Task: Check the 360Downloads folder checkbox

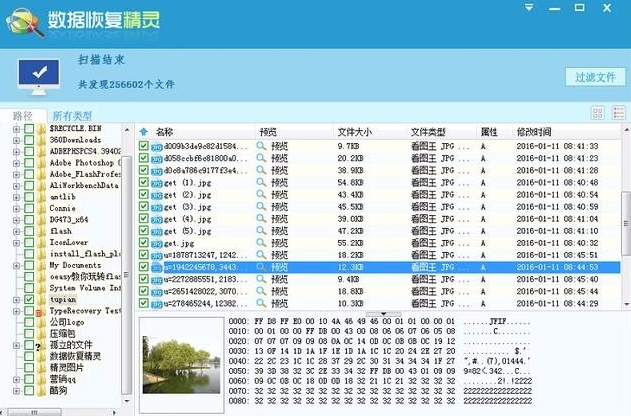Action: 29,140
